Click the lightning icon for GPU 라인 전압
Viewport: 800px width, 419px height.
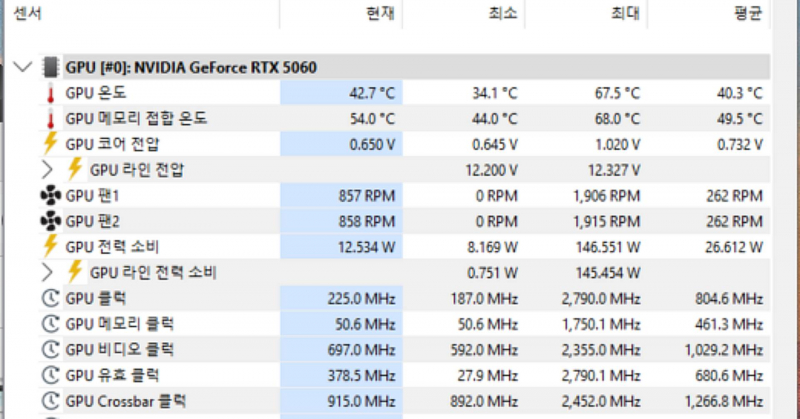(75, 169)
